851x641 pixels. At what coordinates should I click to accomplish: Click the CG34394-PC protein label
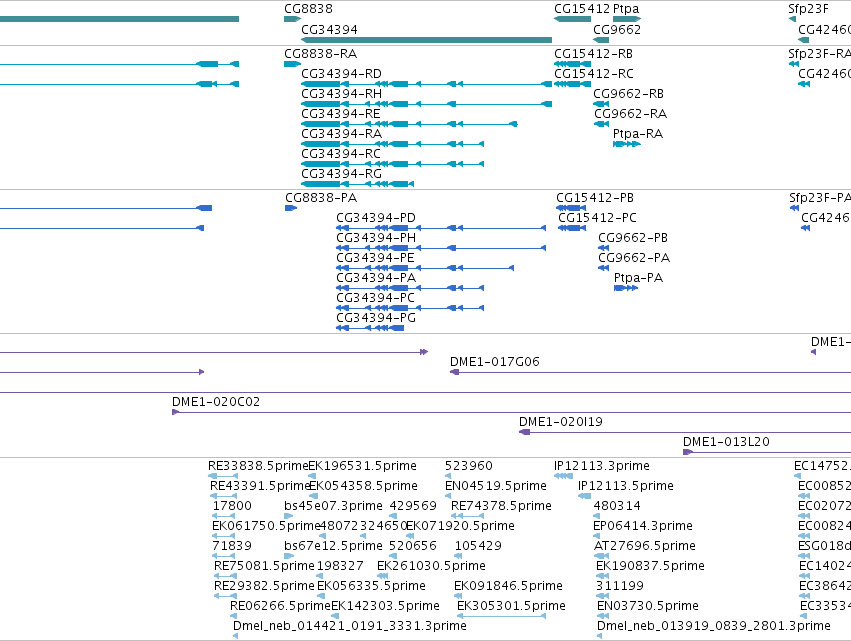point(375,299)
